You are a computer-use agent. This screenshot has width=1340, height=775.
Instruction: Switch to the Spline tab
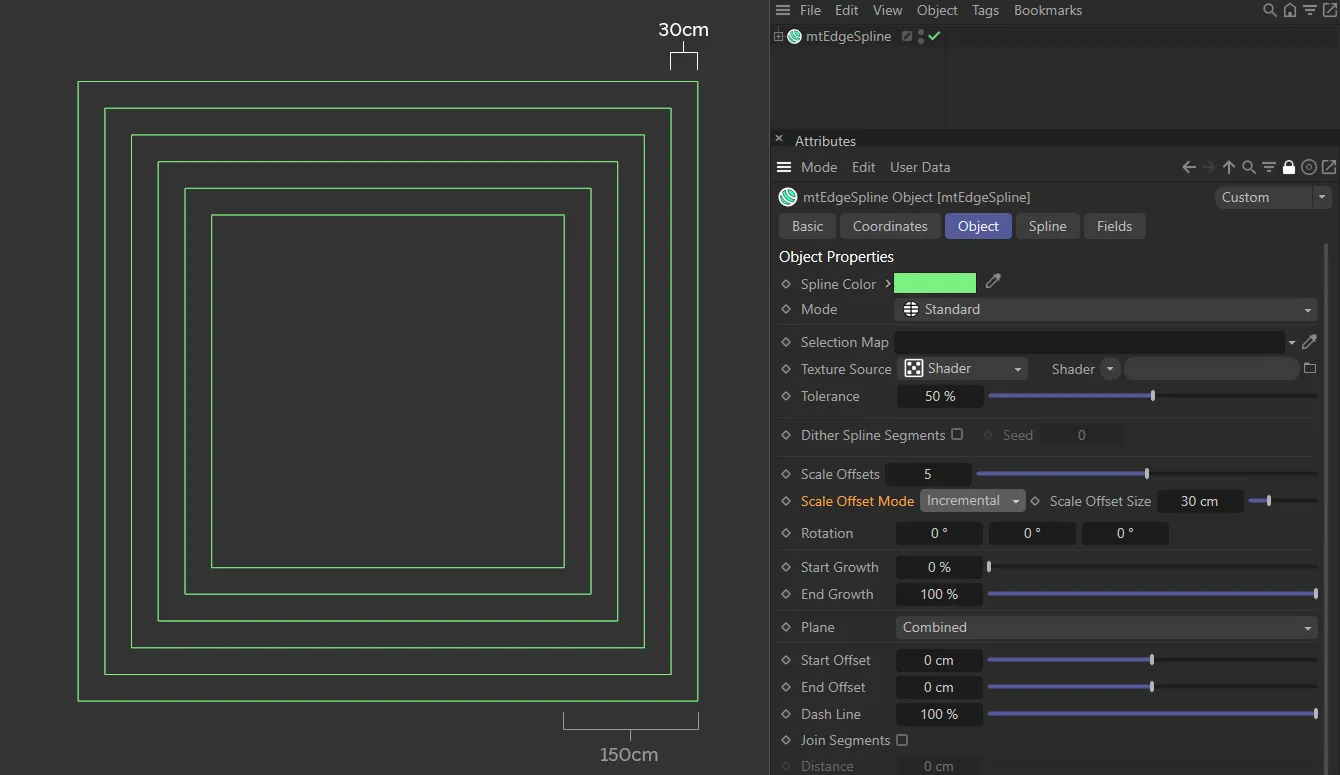coord(1047,226)
